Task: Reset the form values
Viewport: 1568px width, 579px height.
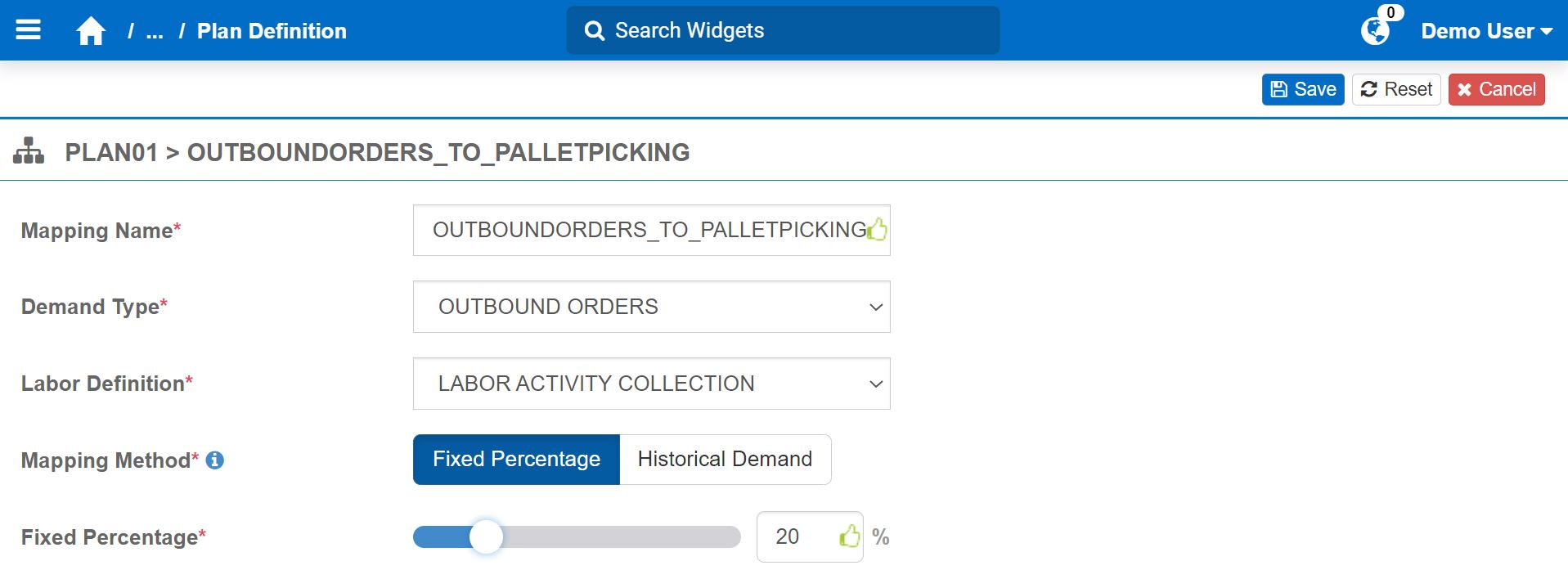Action: tap(1396, 89)
